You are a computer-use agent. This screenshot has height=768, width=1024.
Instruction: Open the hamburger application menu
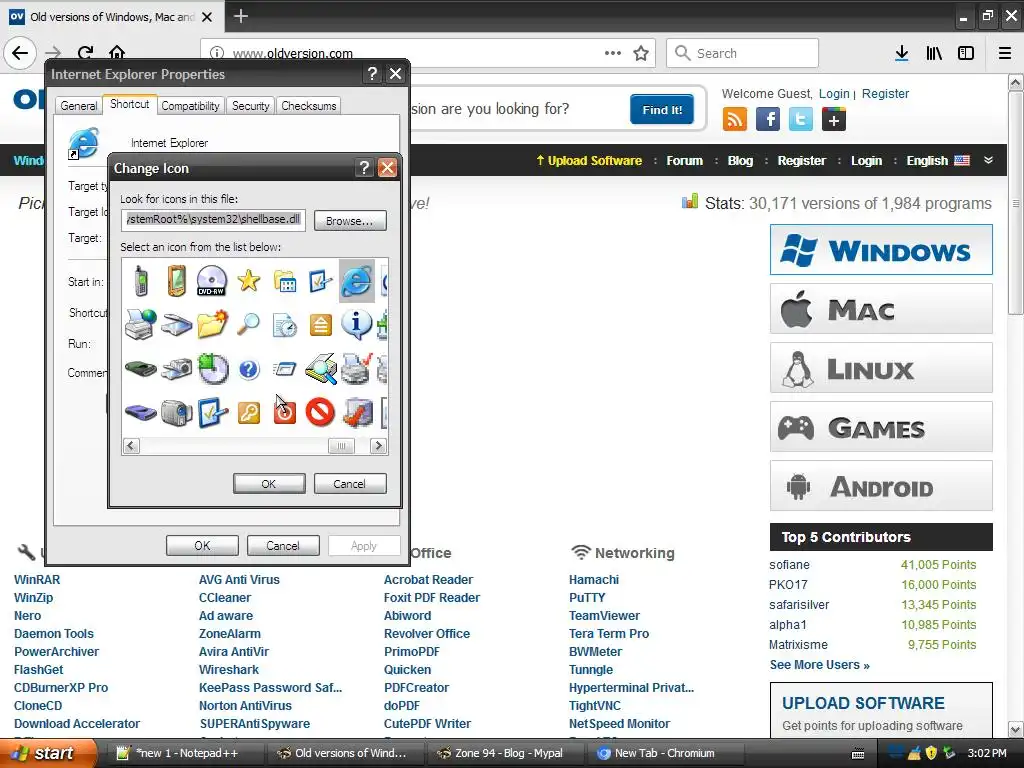(1005, 54)
